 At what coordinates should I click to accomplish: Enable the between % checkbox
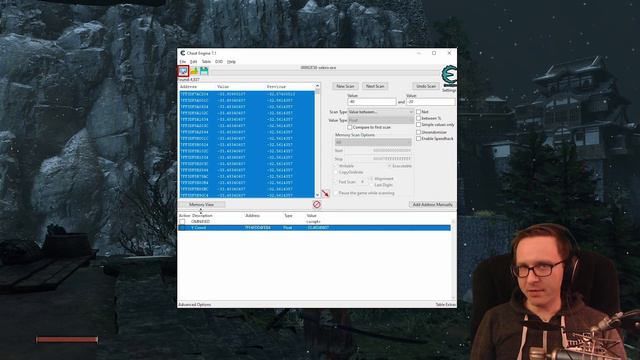418,118
